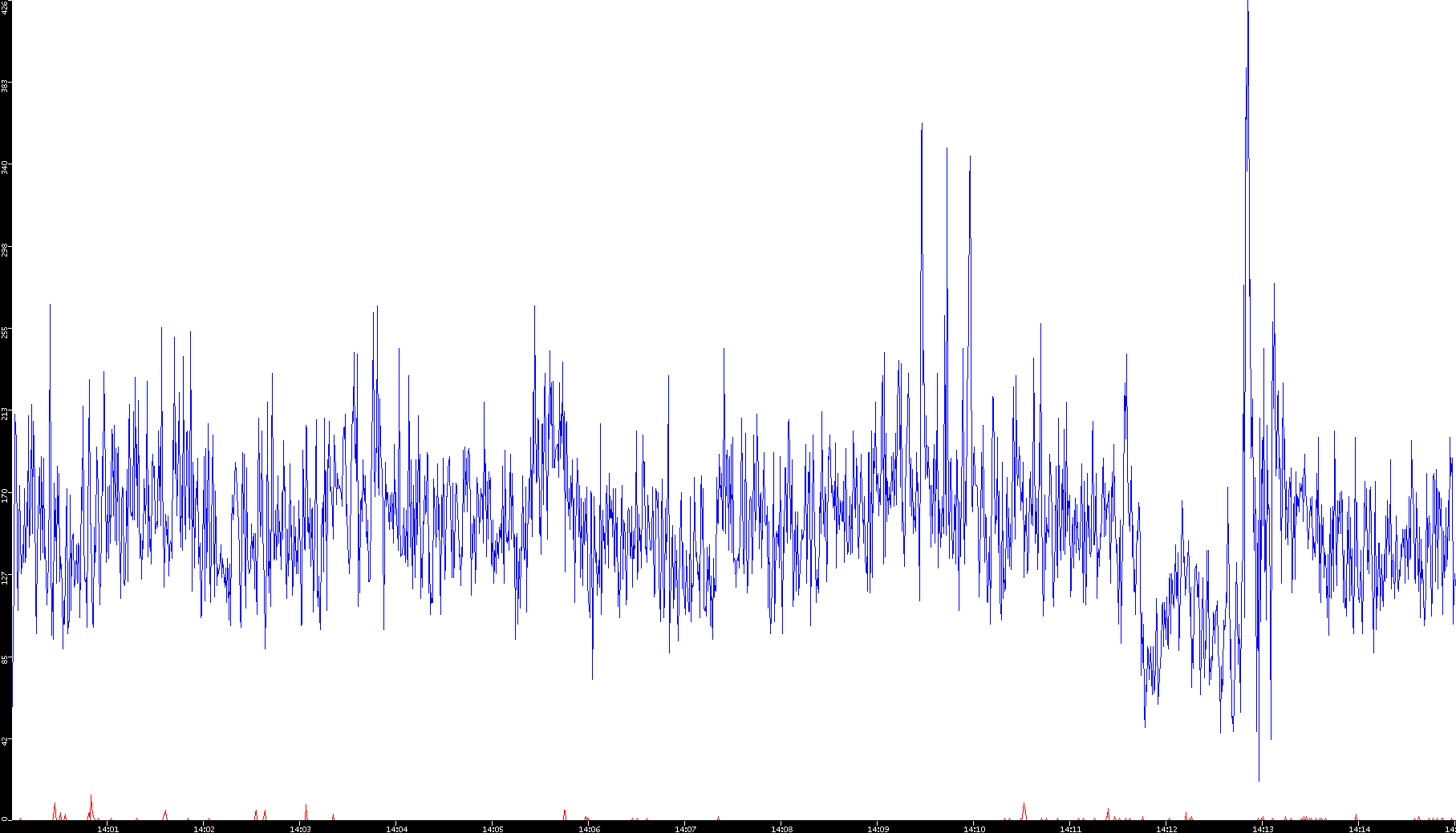Click the red peak between 14:10 and 14:11
This screenshot has width=1456, height=833.
tap(1024, 804)
